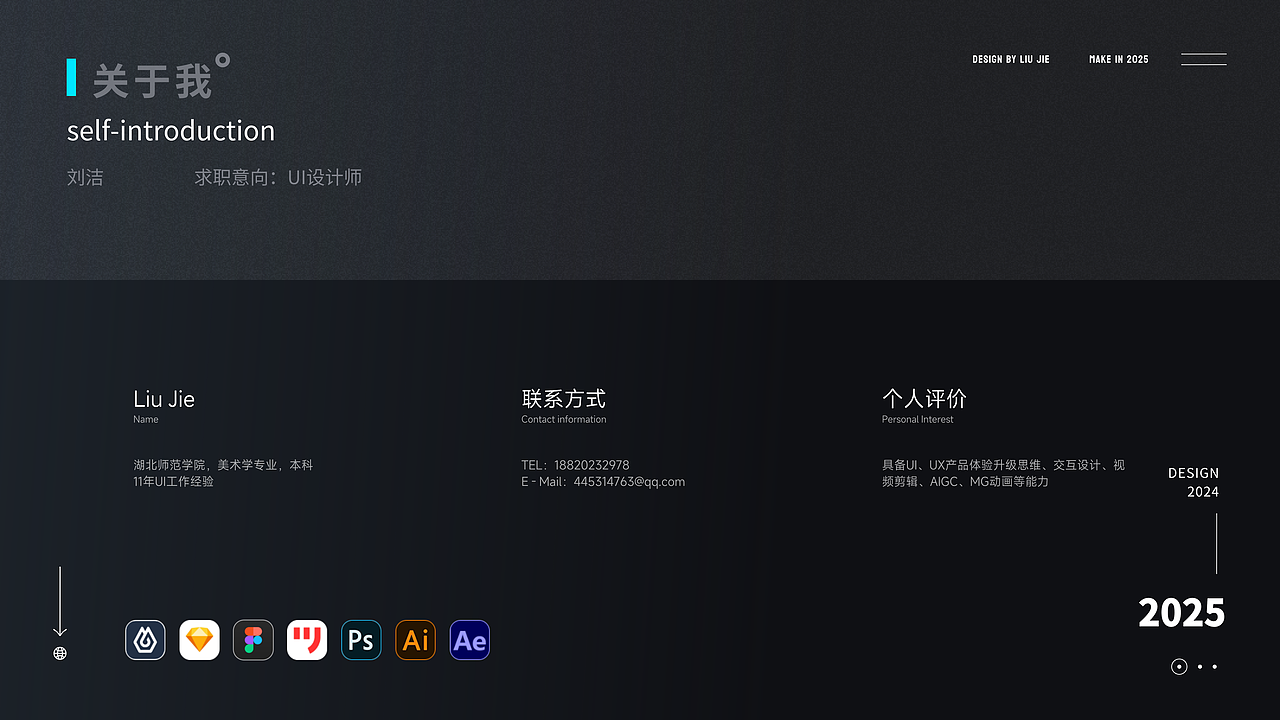Select the second pagination dot
Screen dimensions: 1280x720
click(x=1199, y=666)
